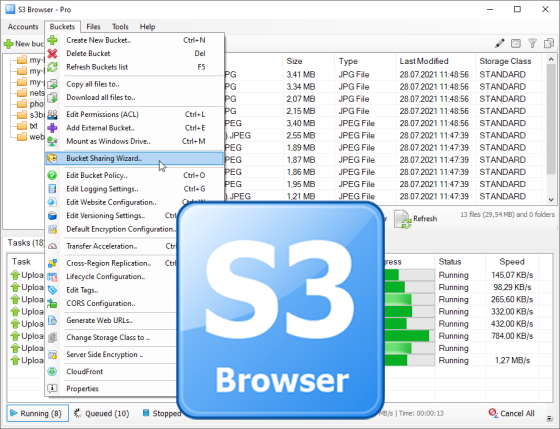560x429 pixels.
Task: Click the filter funnel toolbar icon
Action: [x=532, y=44]
